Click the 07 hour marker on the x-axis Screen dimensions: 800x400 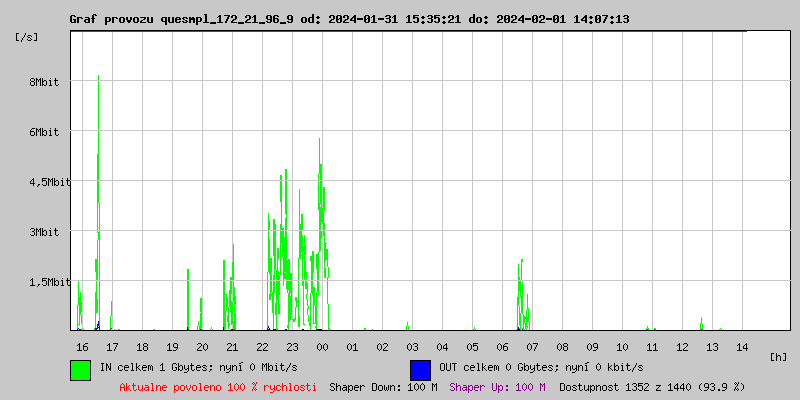tap(532, 347)
